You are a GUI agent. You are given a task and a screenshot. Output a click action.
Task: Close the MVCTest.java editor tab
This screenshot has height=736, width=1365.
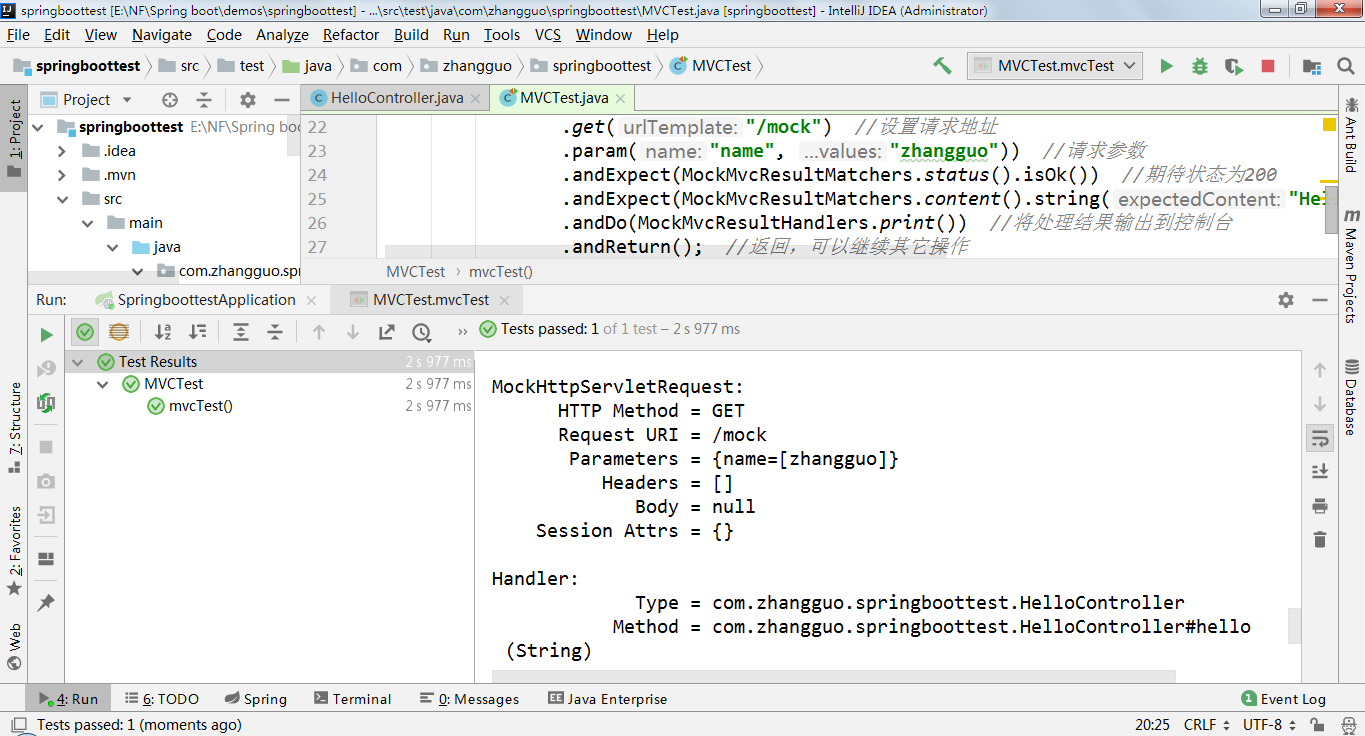621,98
